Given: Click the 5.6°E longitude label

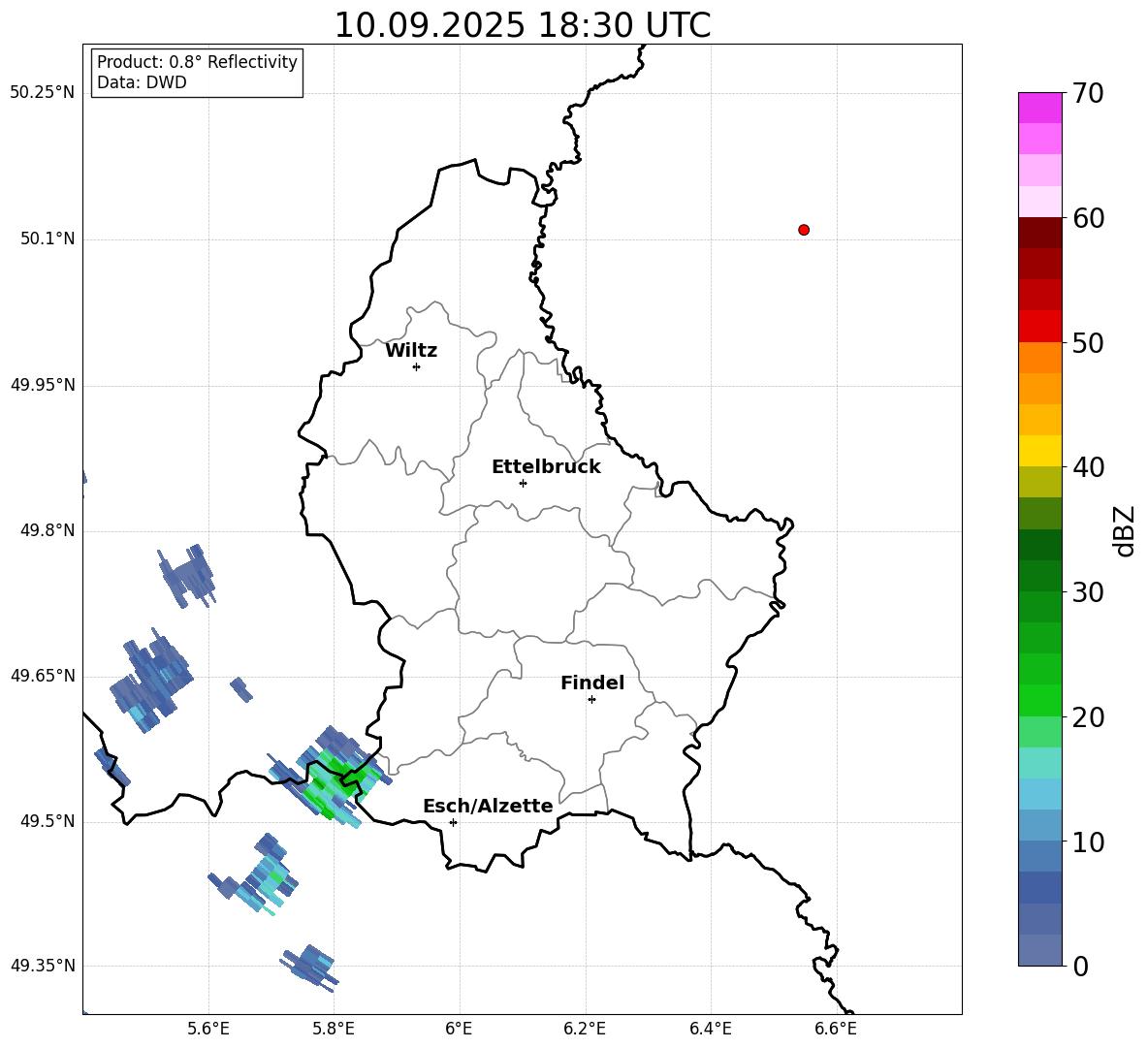Looking at the screenshot, I should pyautogui.click(x=208, y=1030).
